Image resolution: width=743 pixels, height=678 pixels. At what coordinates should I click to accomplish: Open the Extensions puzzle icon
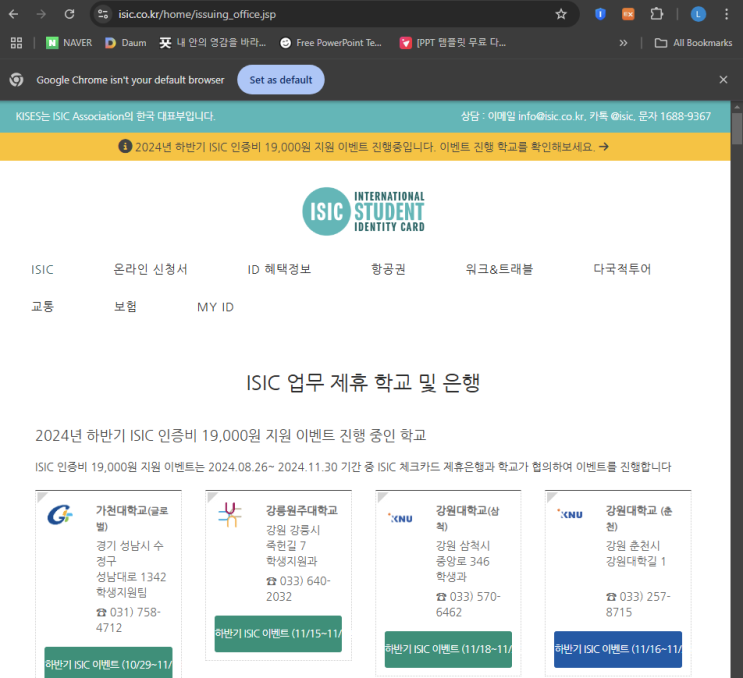[x=657, y=14]
